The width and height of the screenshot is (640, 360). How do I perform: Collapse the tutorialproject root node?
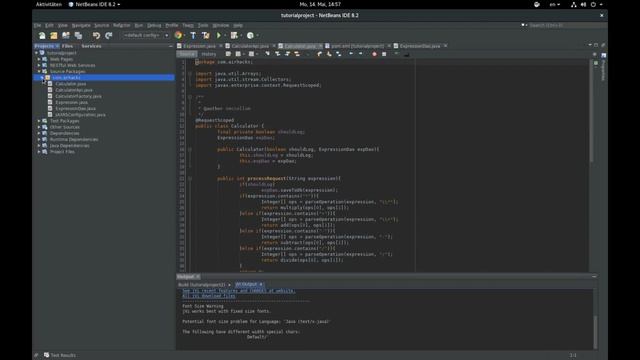click(x=36, y=53)
